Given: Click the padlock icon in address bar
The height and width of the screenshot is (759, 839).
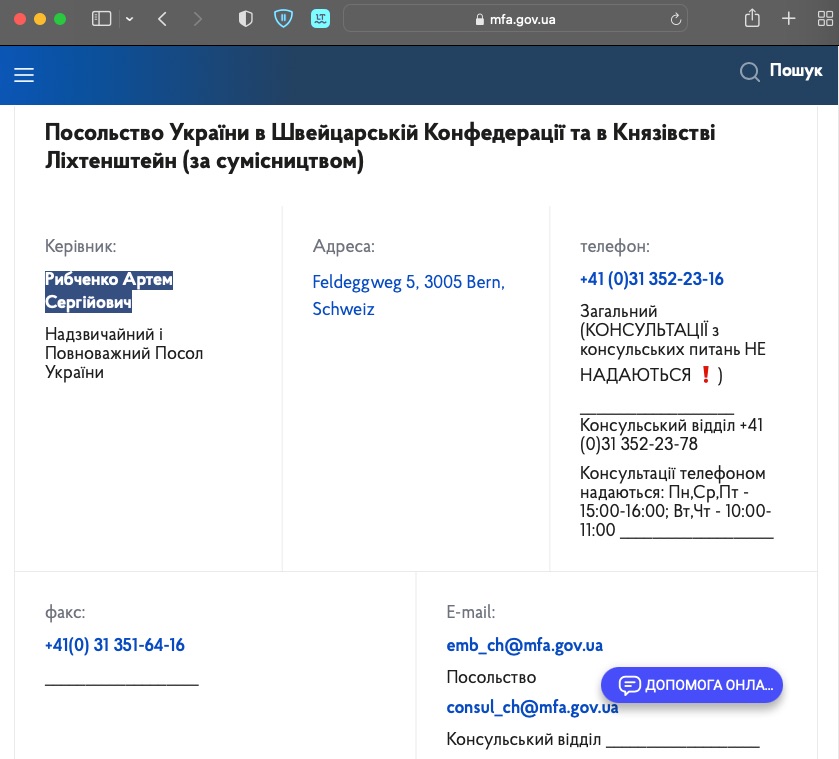Looking at the screenshot, I should coord(479,19).
